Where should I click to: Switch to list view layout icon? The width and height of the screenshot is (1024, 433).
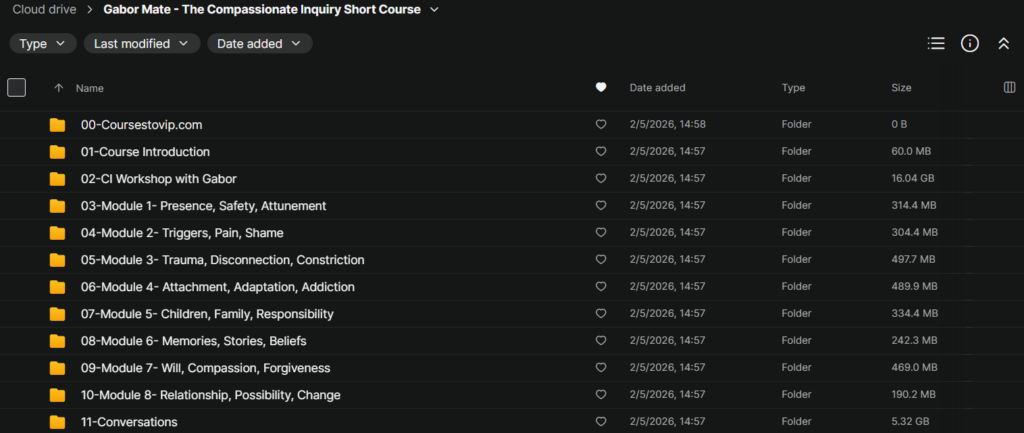[936, 43]
